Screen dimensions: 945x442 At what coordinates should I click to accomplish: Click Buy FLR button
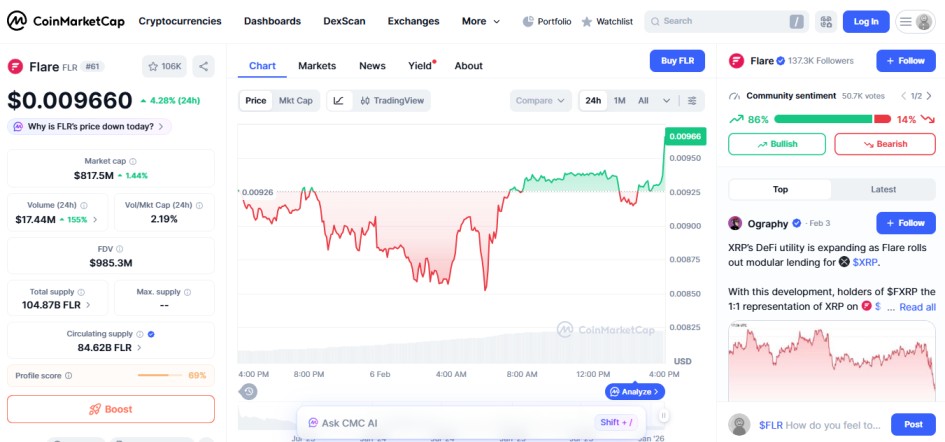click(x=677, y=61)
